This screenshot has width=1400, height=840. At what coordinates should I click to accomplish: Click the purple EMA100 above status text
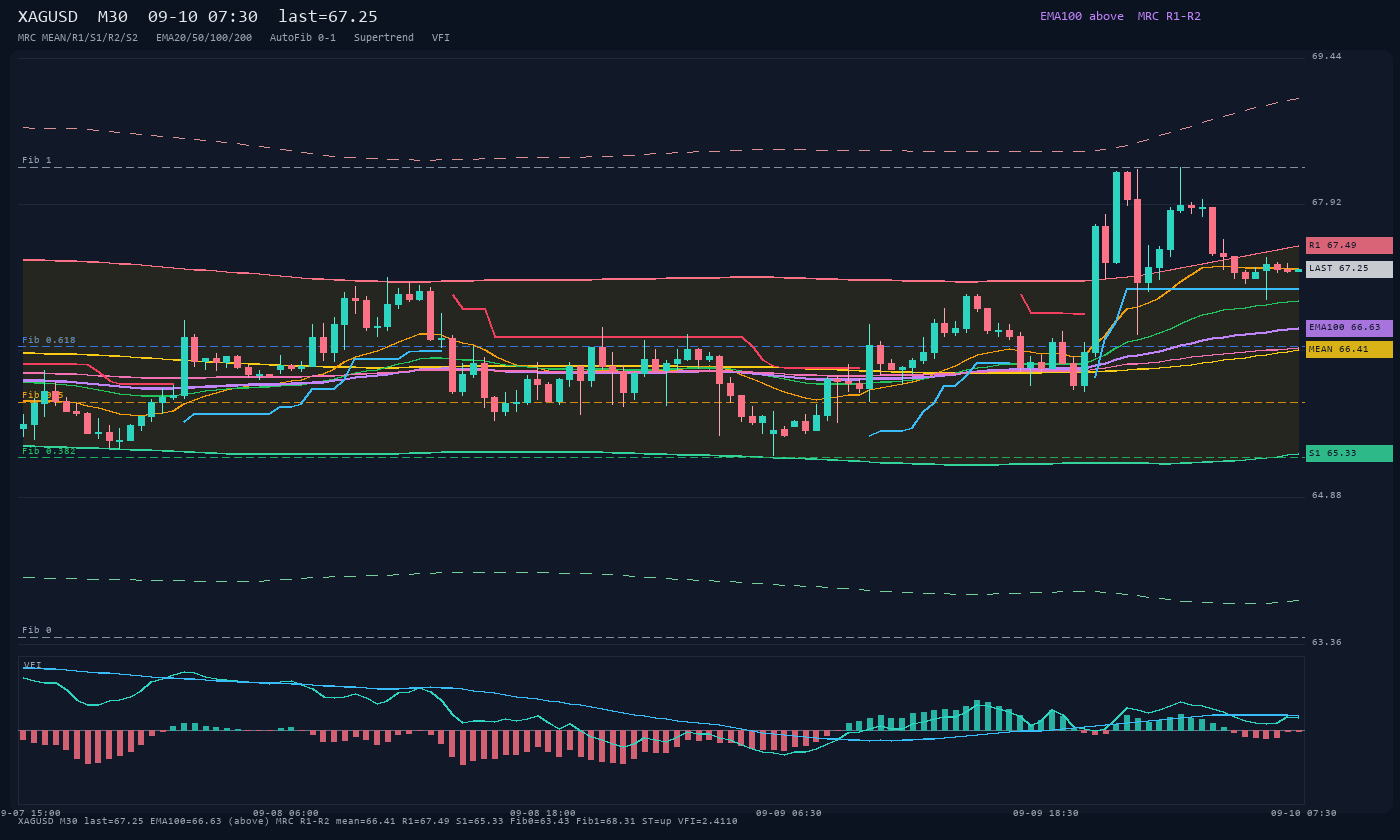tap(1082, 16)
